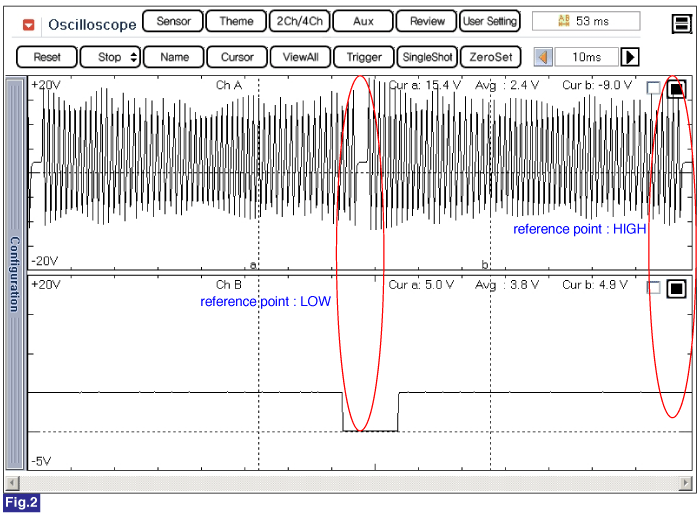
Task: Activate SingleShot capture
Action: 427,57
